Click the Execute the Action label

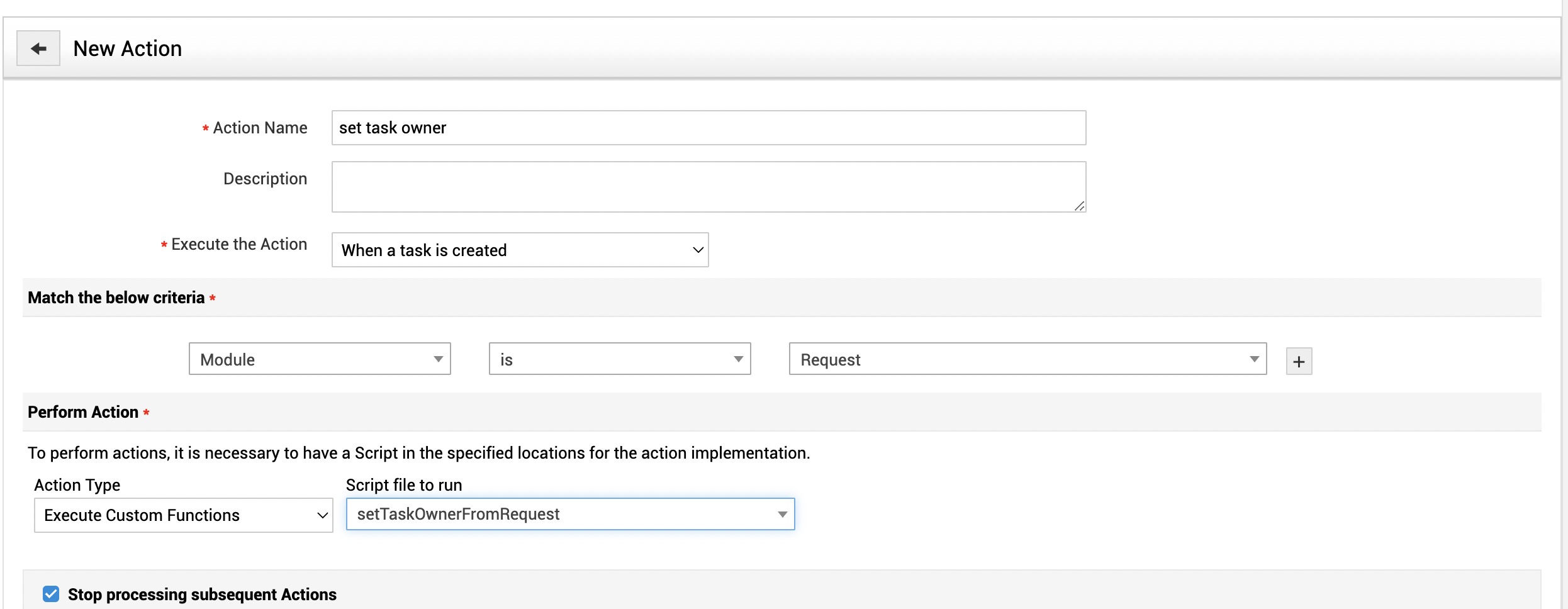[239, 244]
